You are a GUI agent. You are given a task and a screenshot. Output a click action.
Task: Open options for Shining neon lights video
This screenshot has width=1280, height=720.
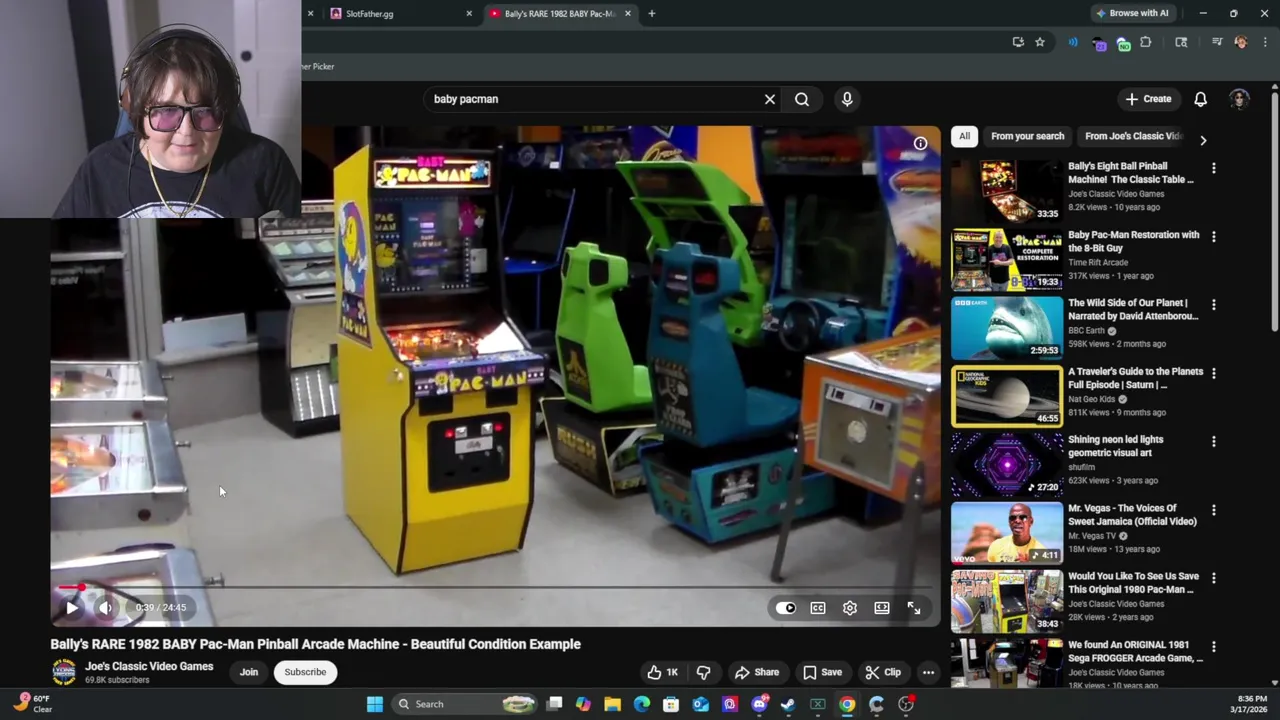(x=1214, y=441)
